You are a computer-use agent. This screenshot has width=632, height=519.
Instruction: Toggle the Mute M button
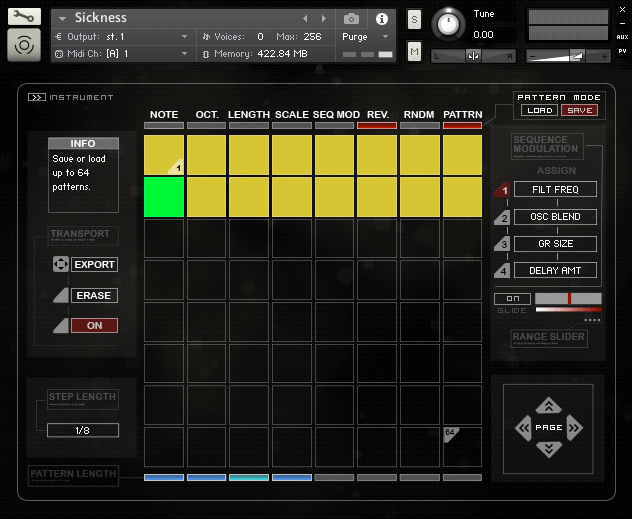[x=414, y=51]
